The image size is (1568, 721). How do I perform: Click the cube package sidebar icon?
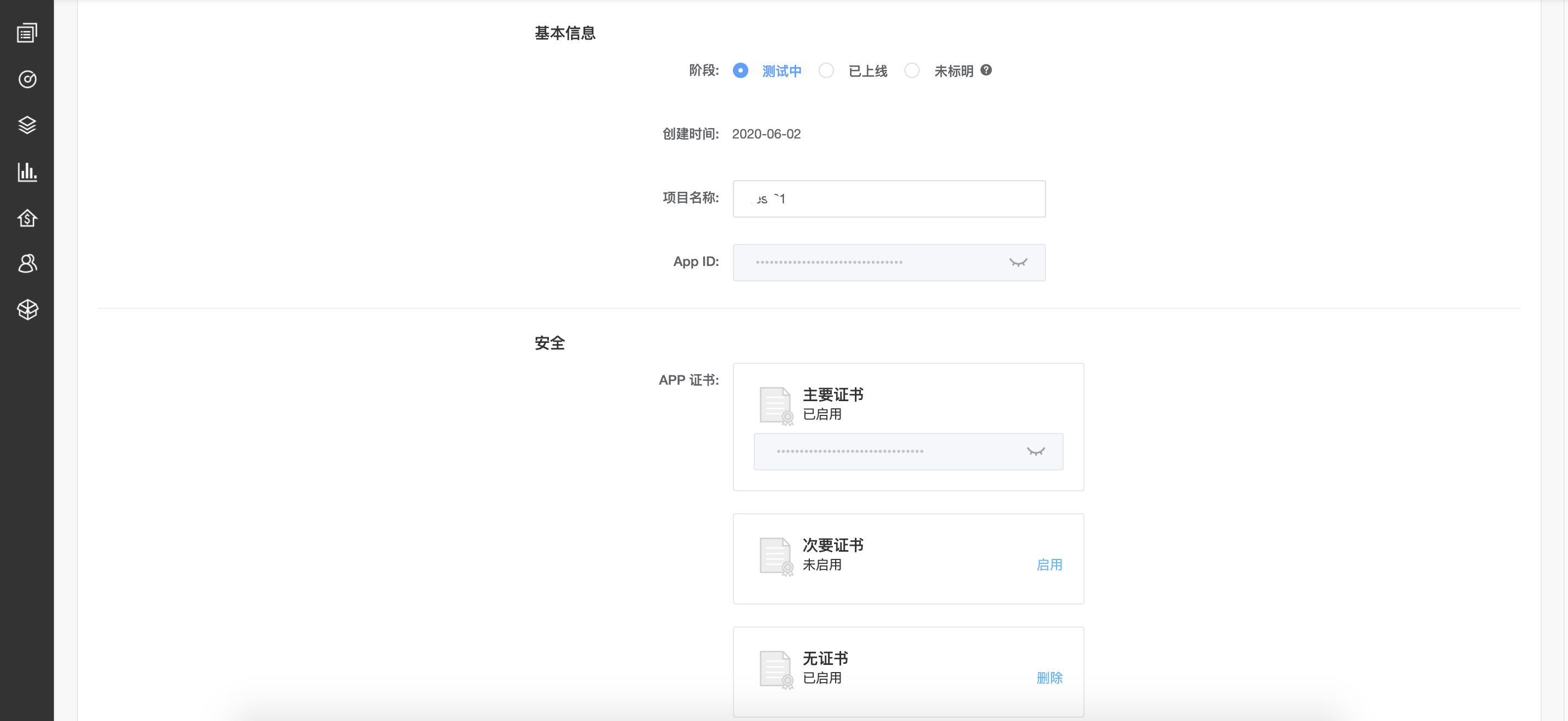coord(27,309)
